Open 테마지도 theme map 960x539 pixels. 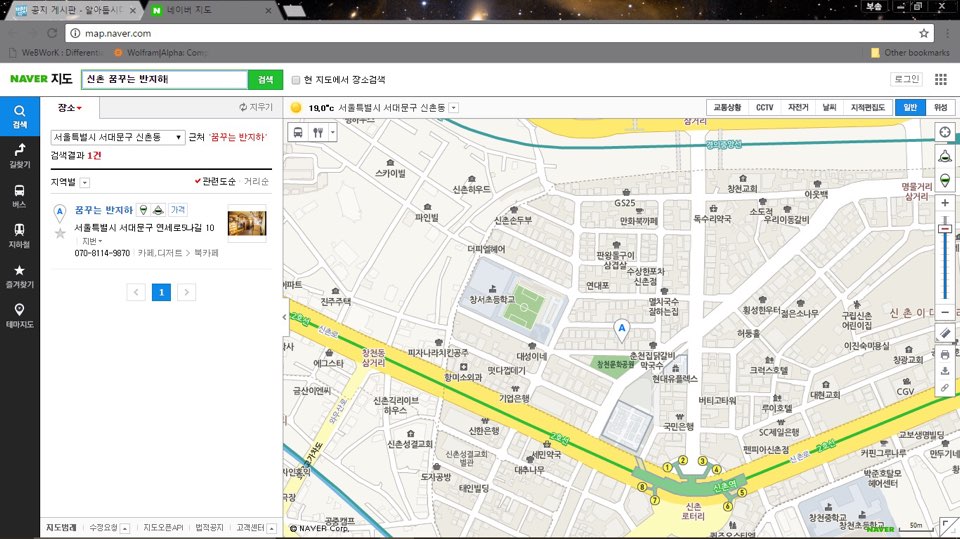[x=20, y=316]
